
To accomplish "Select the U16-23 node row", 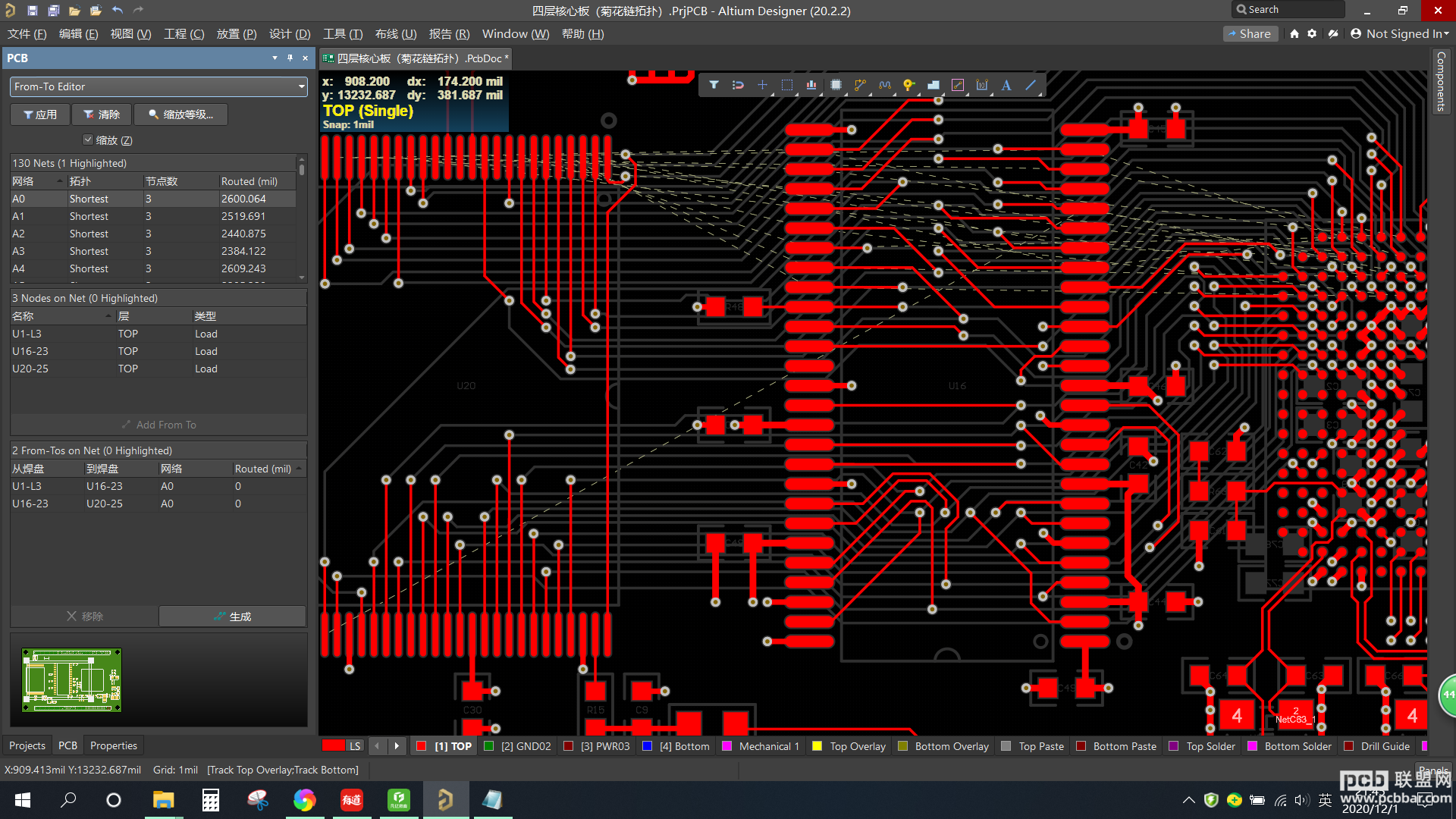I will [158, 351].
